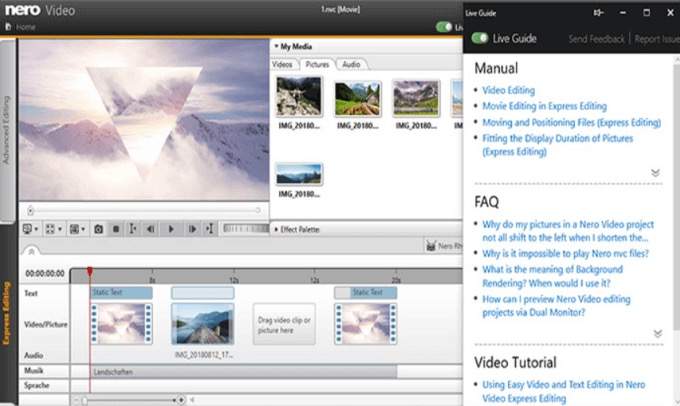
Task: Toggle Live Guide switch in Nero Video header
Action: (x=444, y=27)
